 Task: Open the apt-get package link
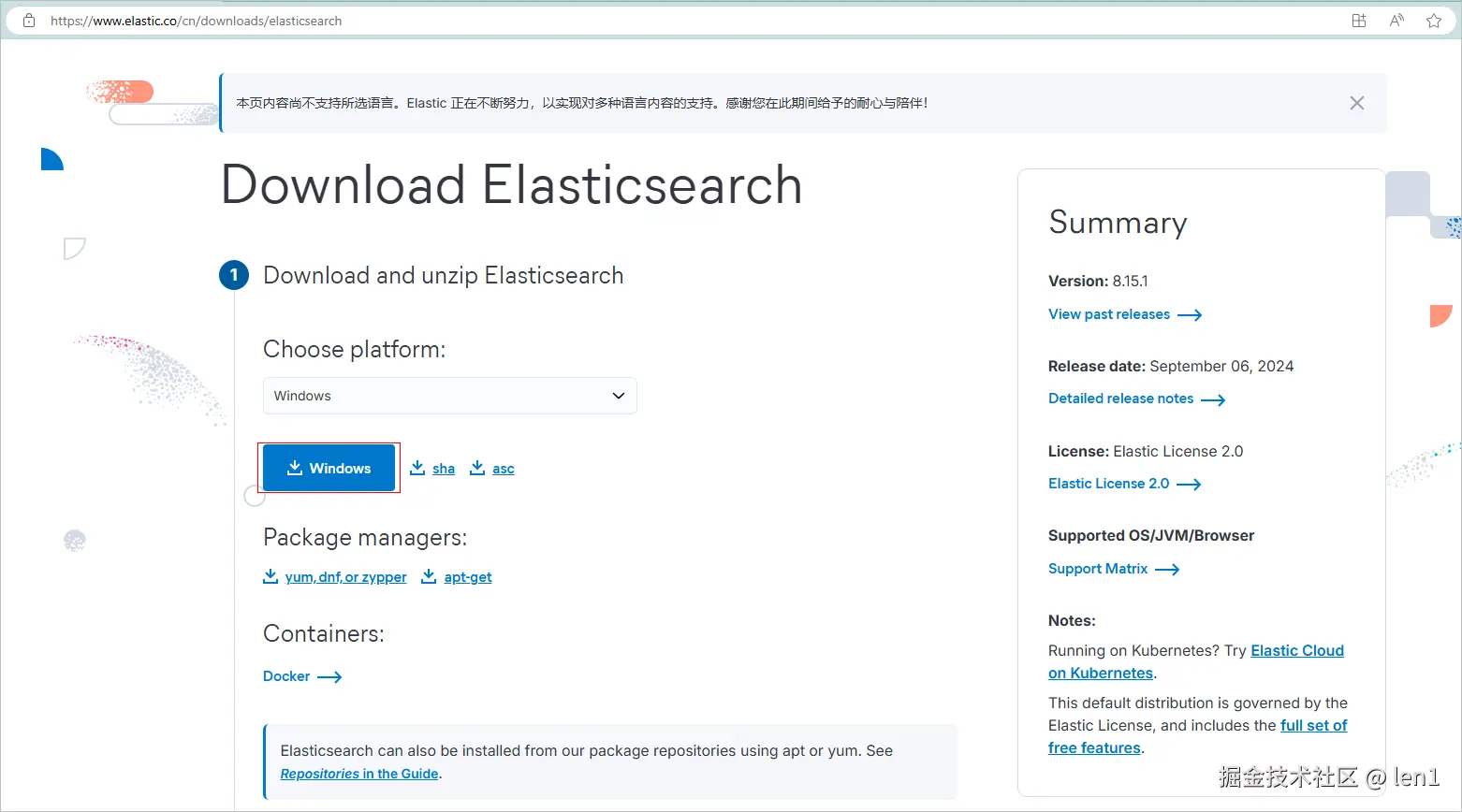(x=468, y=577)
